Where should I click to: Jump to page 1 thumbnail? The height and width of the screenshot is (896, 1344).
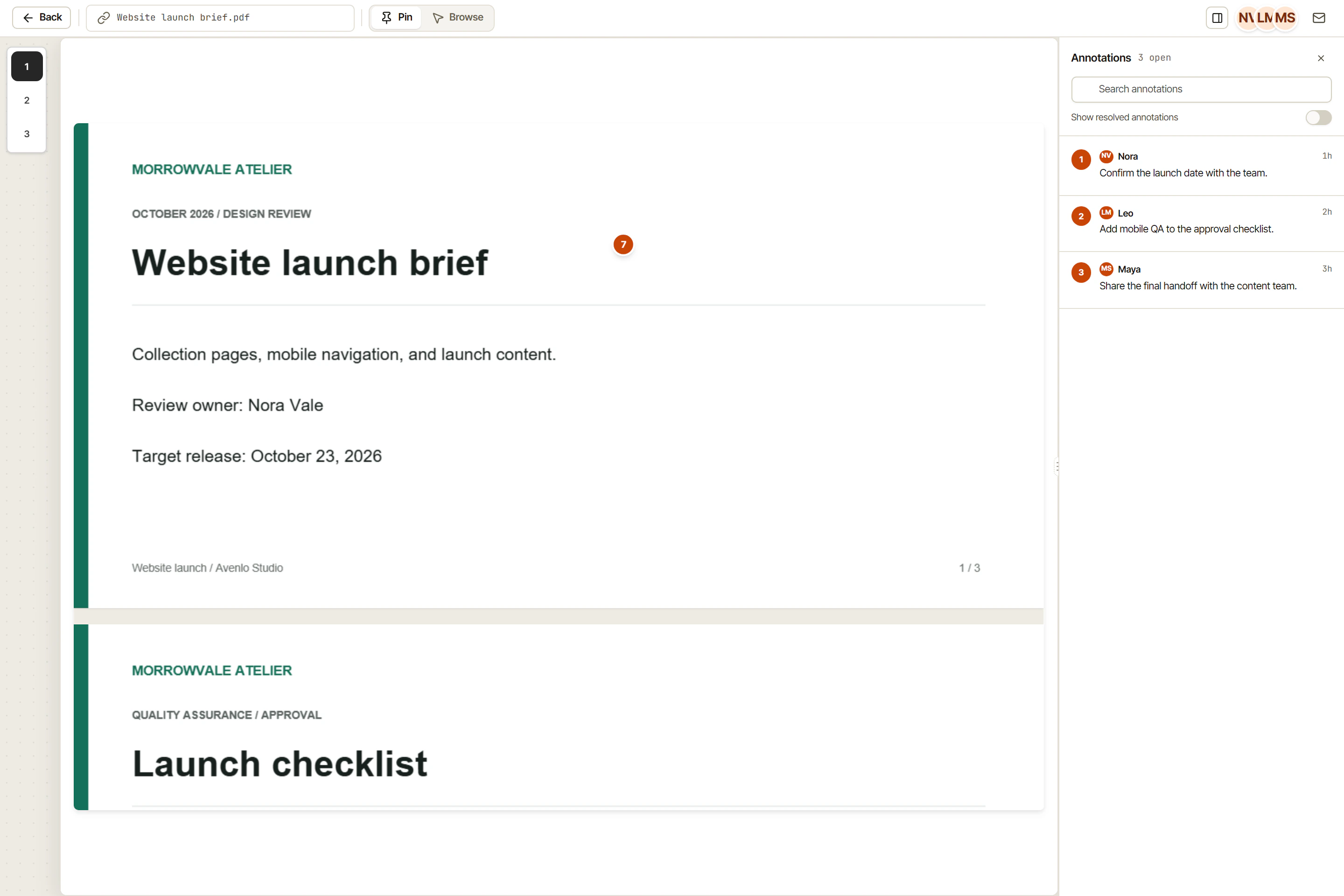(x=27, y=66)
